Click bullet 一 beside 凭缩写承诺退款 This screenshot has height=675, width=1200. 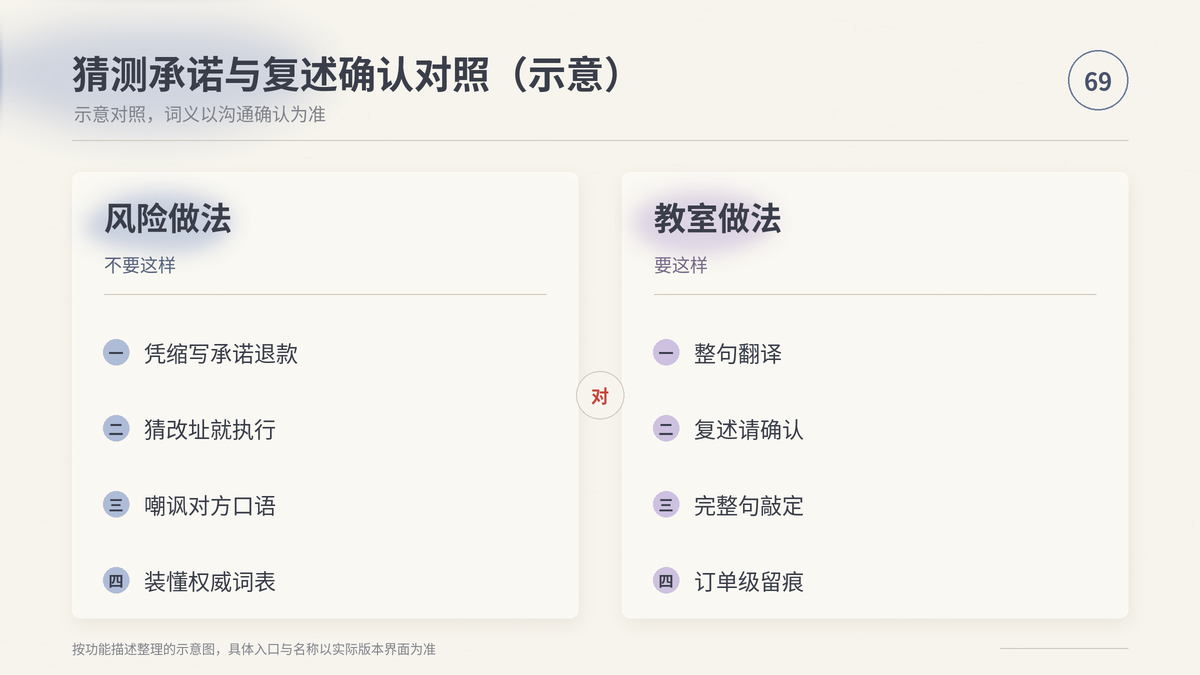(x=116, y=353)
